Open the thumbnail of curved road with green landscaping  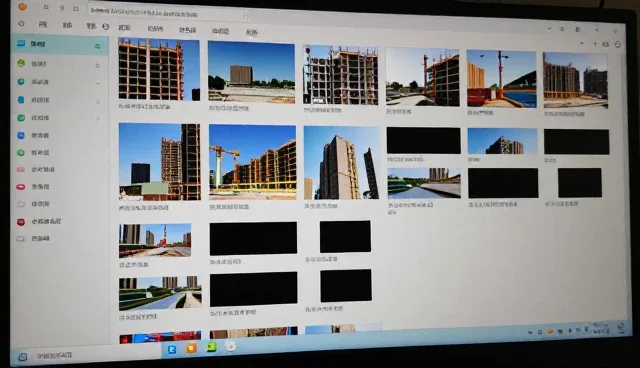(x=160, y=293)
